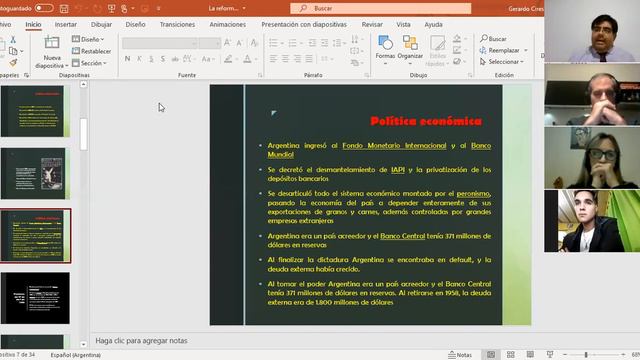The width and height of the screenshot is (640, 360).
Task: Click the Decrease Font Size icon
Action: [x=240, y=42]
